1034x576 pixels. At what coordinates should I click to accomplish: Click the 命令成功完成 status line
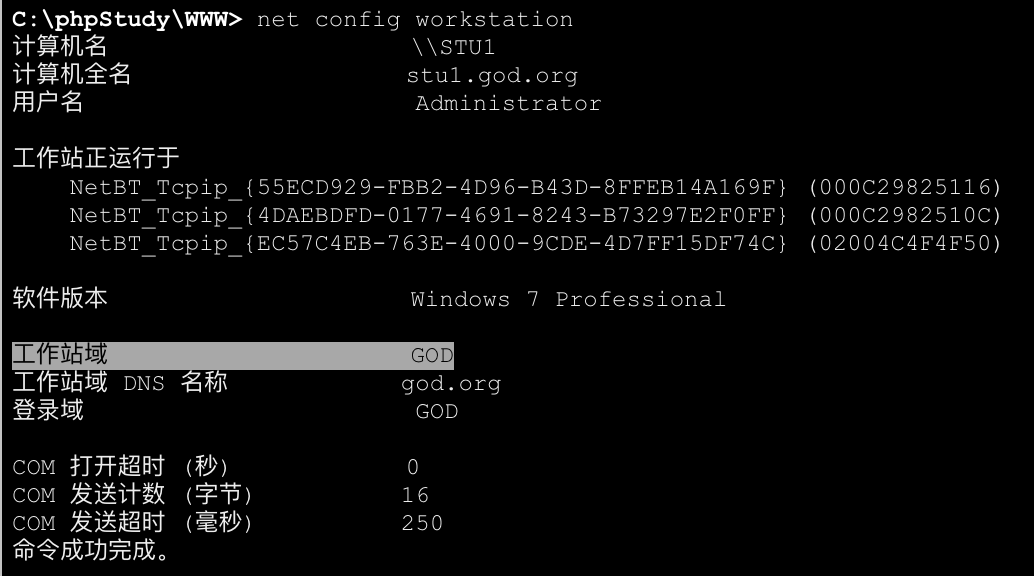coord(91,551)
